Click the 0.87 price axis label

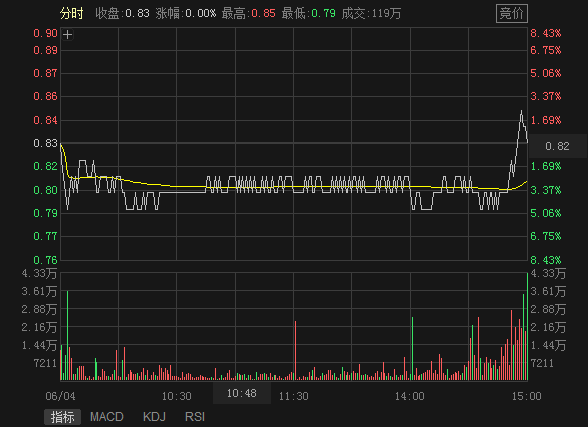[x=45, y=73]
